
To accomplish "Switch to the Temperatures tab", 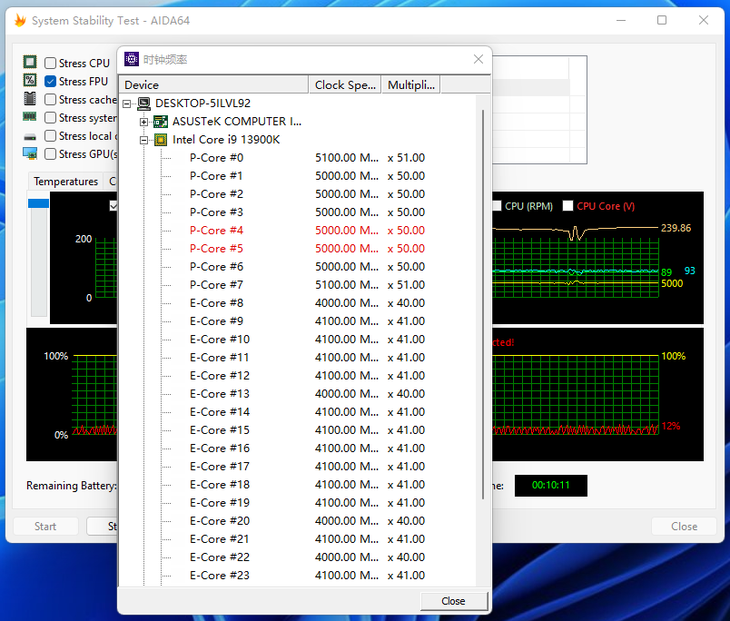I will tap(66, 181).
